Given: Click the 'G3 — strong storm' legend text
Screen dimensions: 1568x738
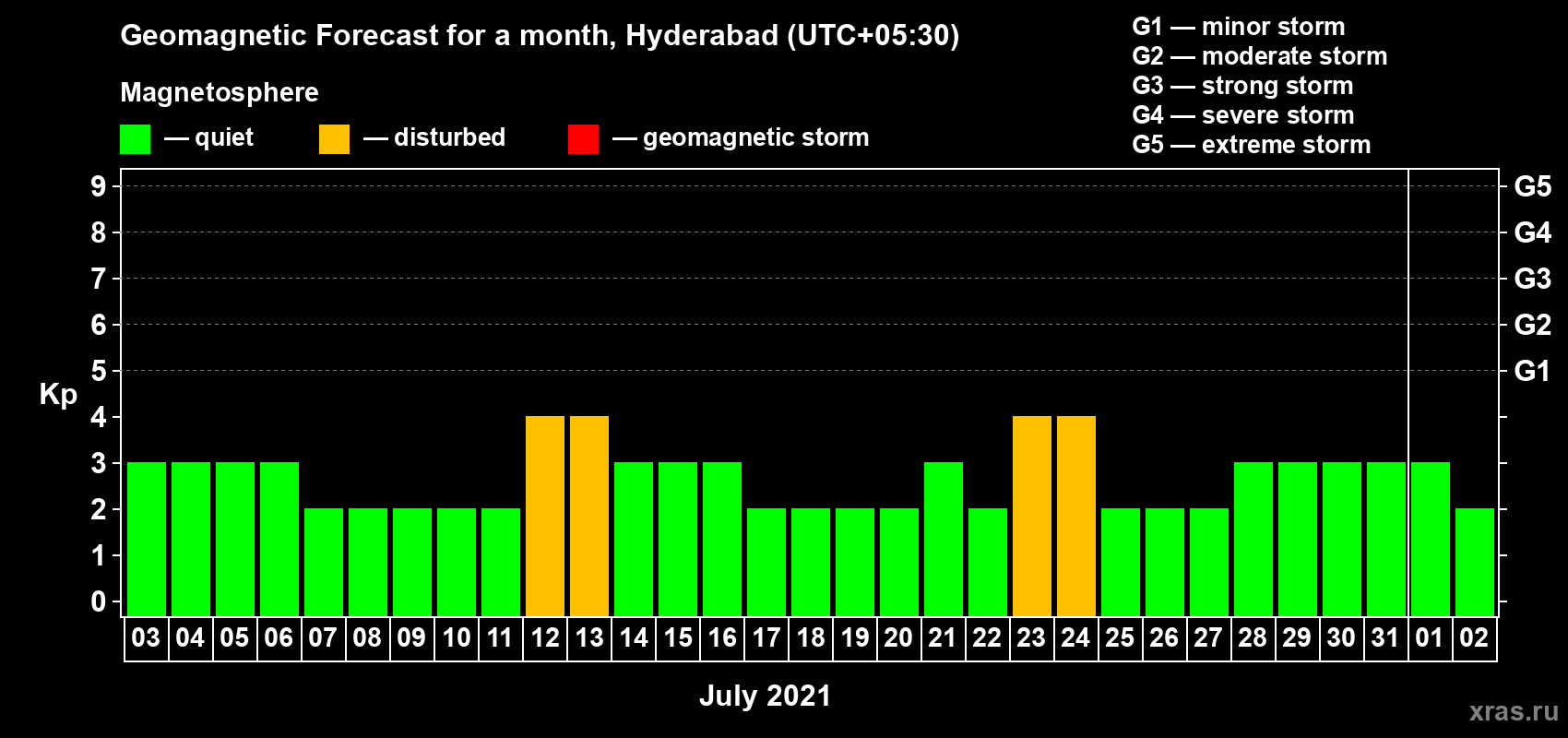Looking at the screenshot, I should click(1242, 86).
